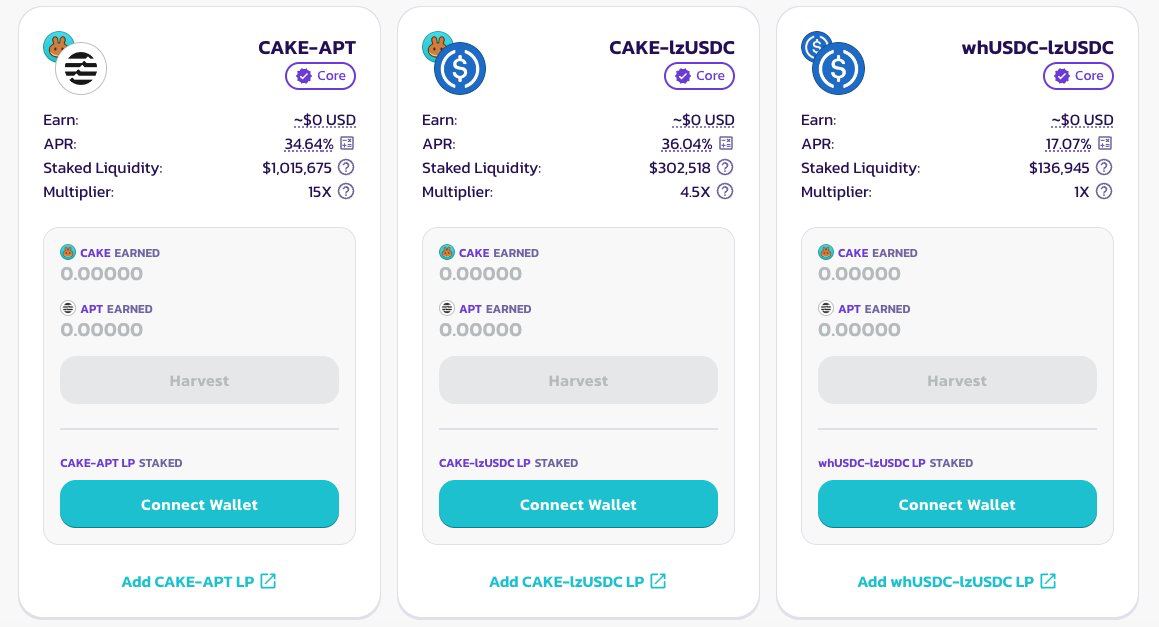
Task: Open APR calculator for CAKE-lzUSDC farm
Action: coord(726,144)
